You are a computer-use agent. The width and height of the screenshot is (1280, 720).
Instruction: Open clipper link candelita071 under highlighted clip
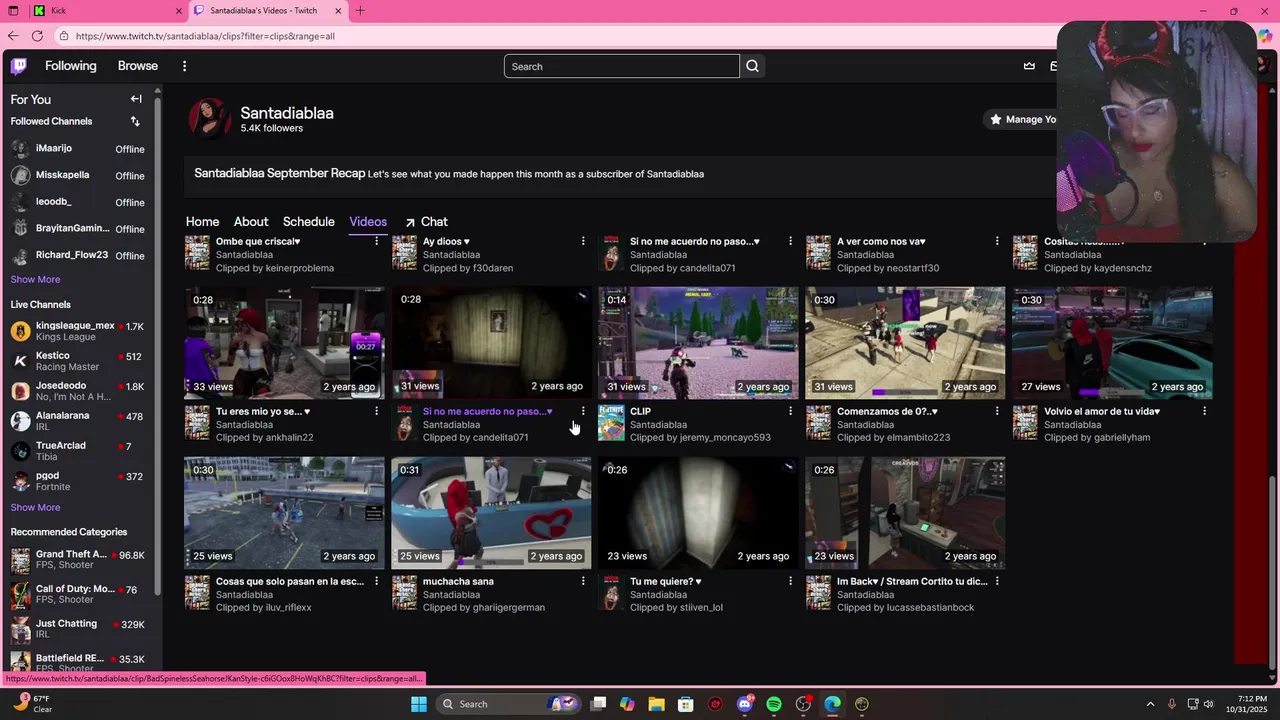(504, 437)
